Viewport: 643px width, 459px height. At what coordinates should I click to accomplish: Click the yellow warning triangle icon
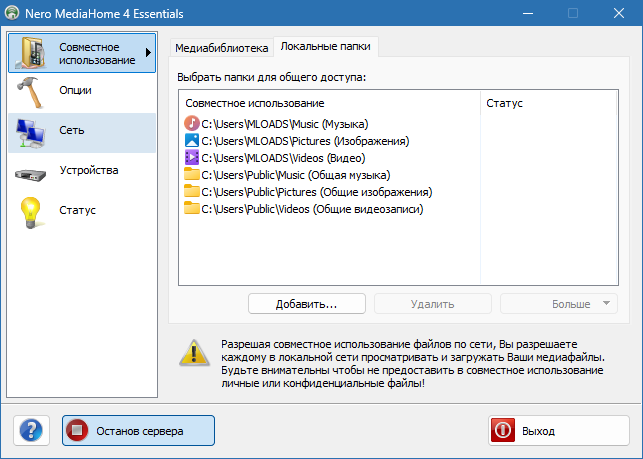click(194, 353)
